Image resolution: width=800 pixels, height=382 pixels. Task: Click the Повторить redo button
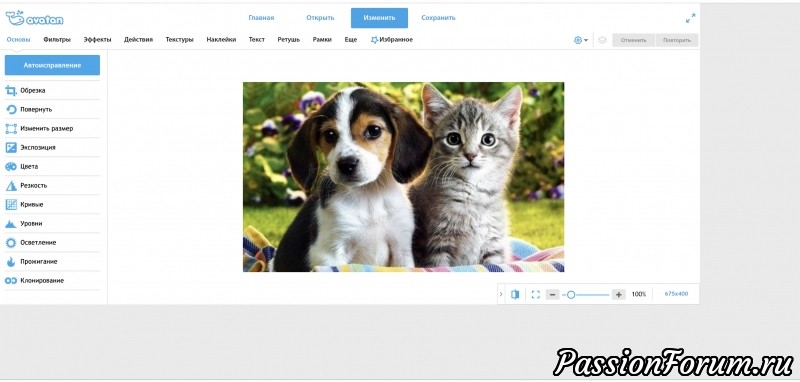[x=677, y=40]
